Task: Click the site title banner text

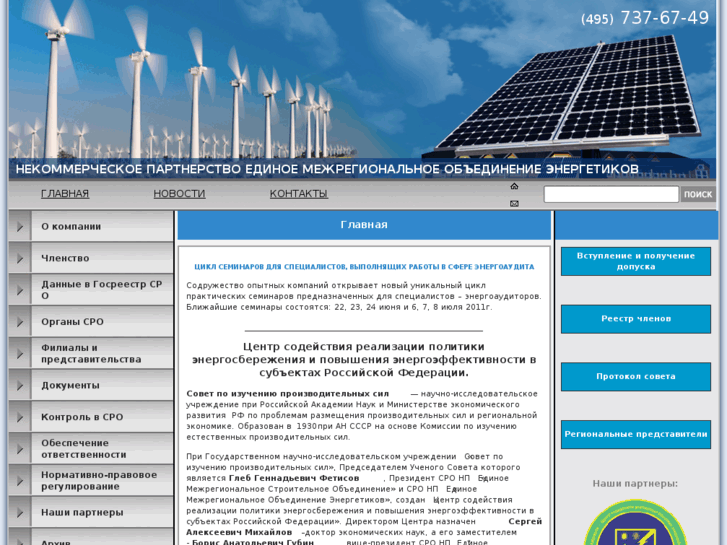Action: click(x=327, y=169)
